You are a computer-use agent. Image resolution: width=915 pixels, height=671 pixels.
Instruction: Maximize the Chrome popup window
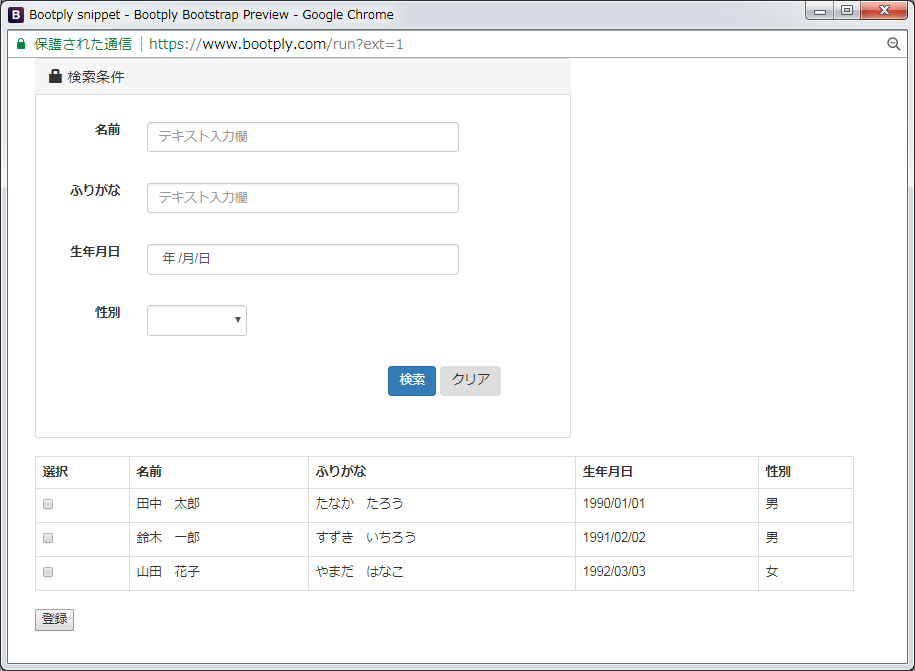click(847, 11)
